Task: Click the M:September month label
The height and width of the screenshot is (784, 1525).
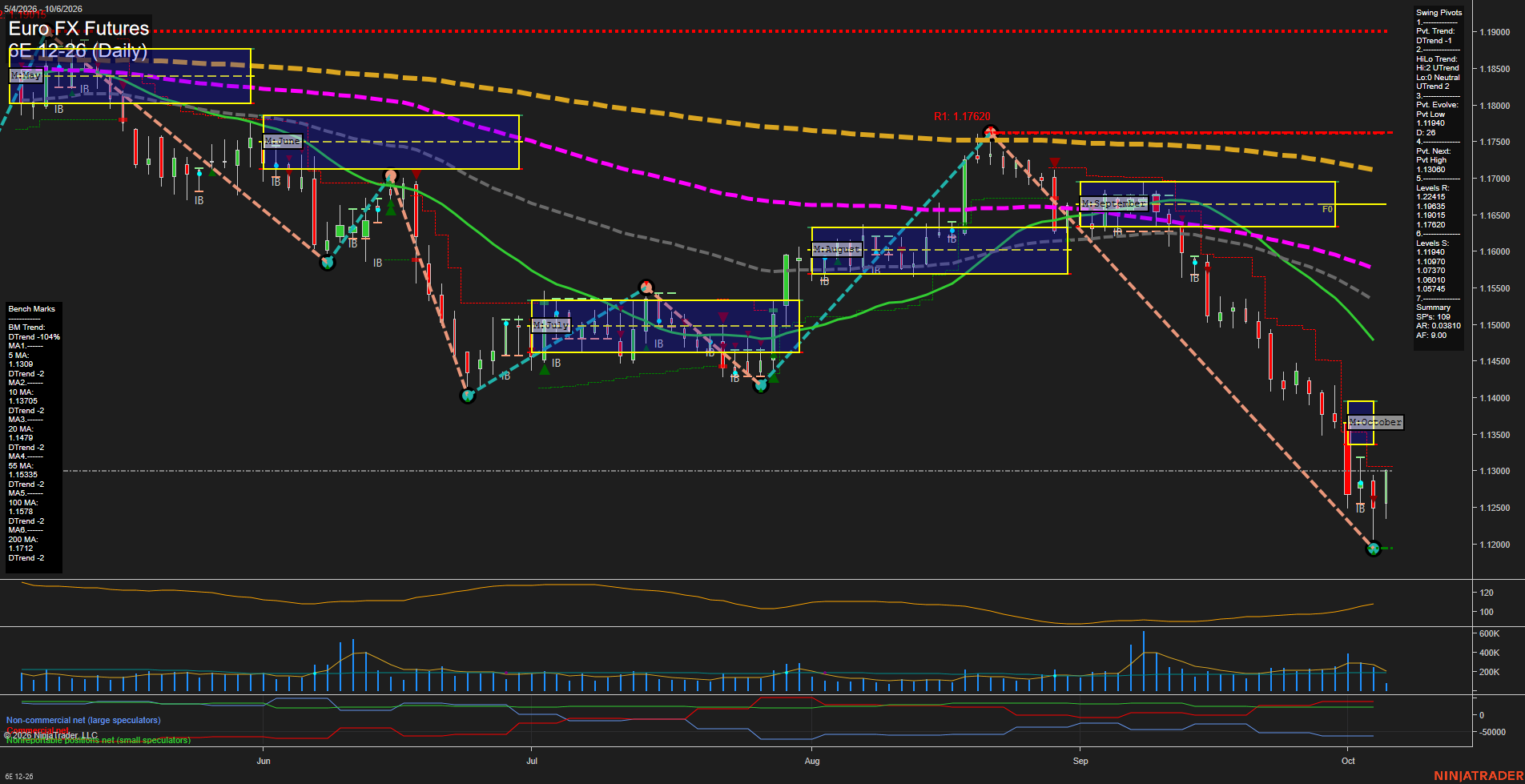Action: pos(1114,204)
